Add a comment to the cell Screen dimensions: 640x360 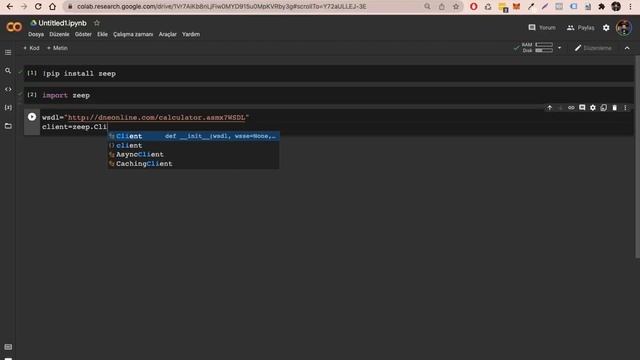coord(582,108)
